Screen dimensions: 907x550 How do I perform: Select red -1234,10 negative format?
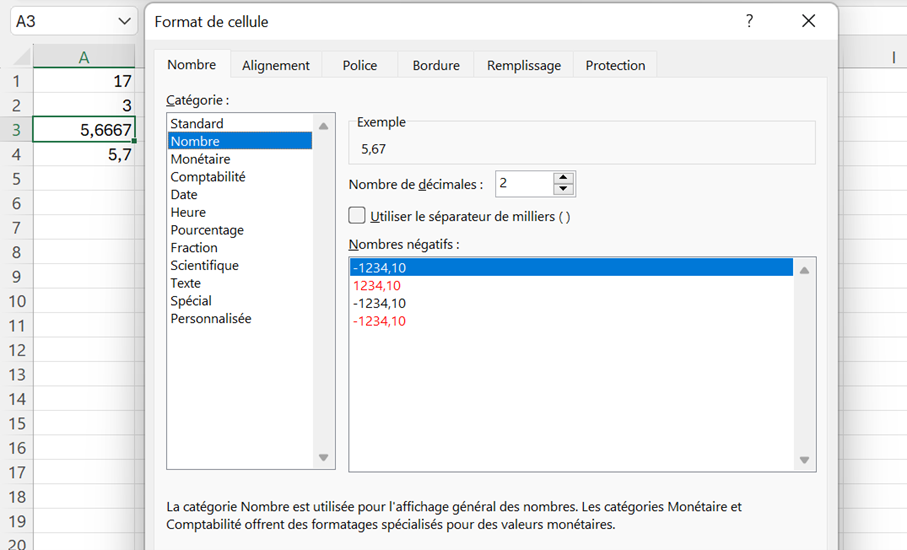[x=571, y=321]
